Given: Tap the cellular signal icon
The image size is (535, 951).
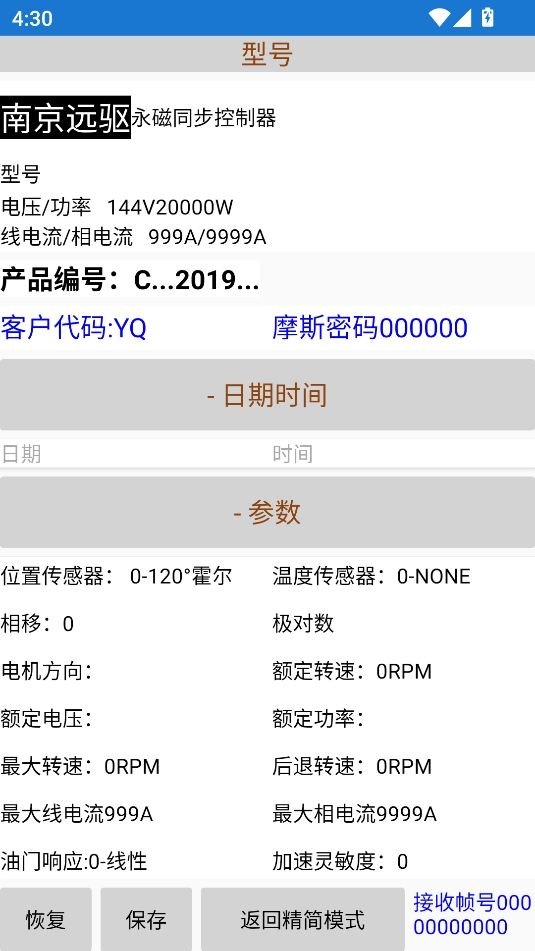Looking at the screenshot, I should 462,18.
